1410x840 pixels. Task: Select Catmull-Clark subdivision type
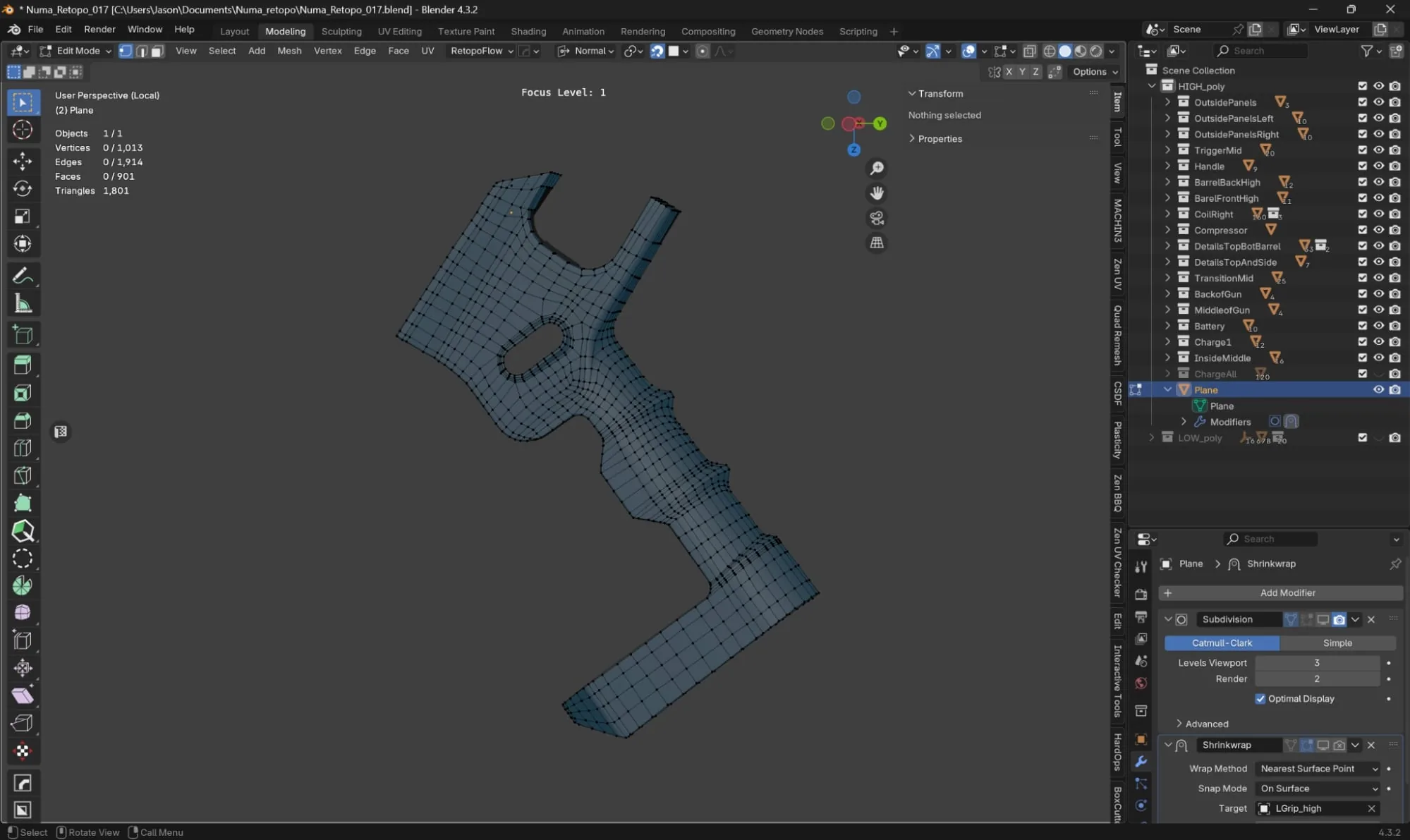(x=1222, y=643)
